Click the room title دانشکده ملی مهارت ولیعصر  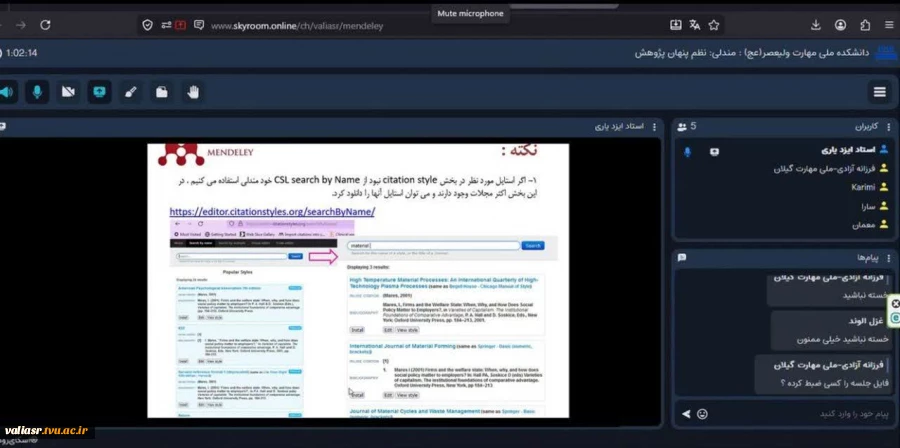(x=752, y=53)
